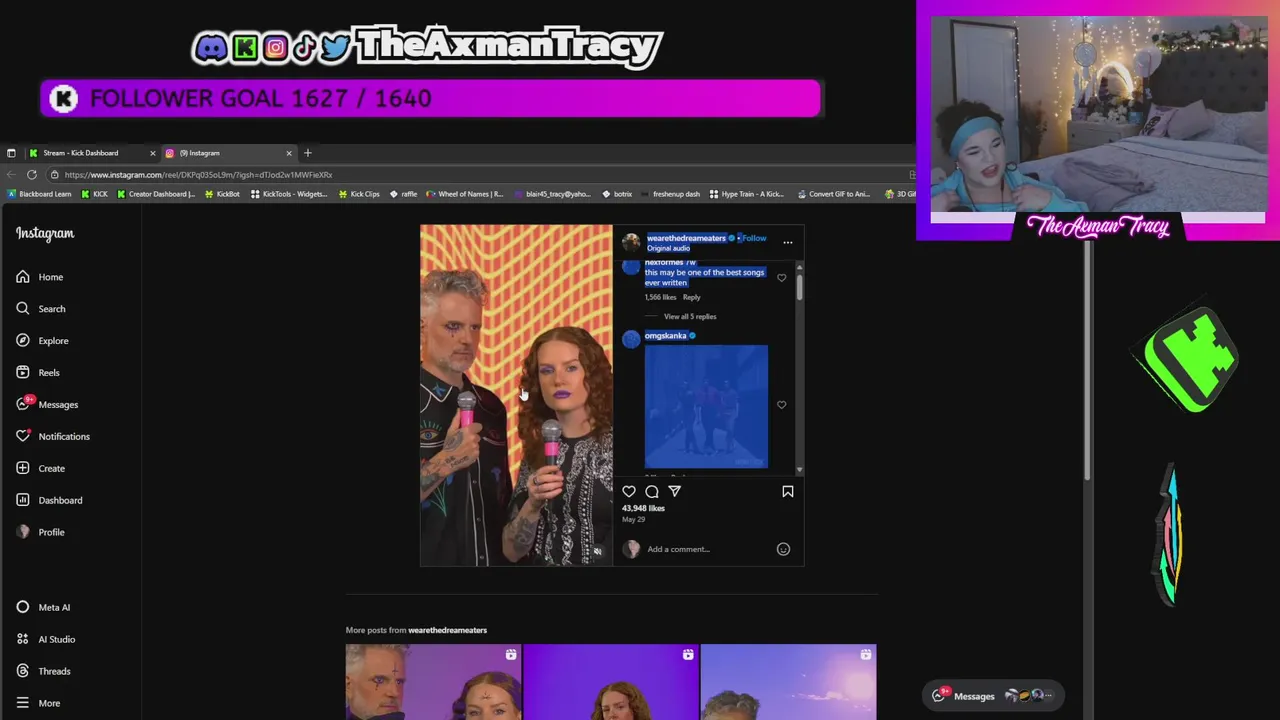Open Instagram Search panel

click(41, 309)
